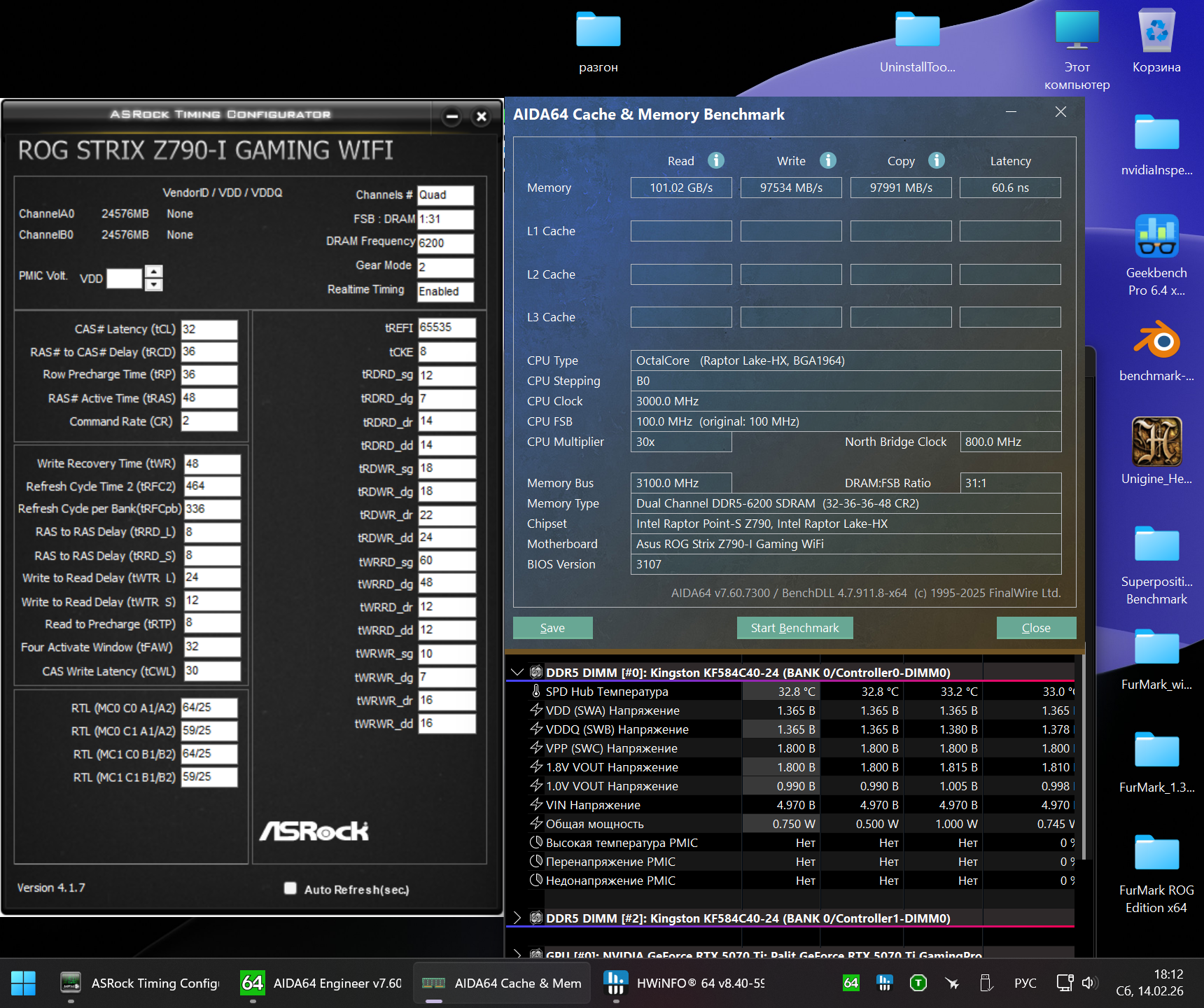Click the Memory Copy result 97991 MB/s

coord(901,188)
